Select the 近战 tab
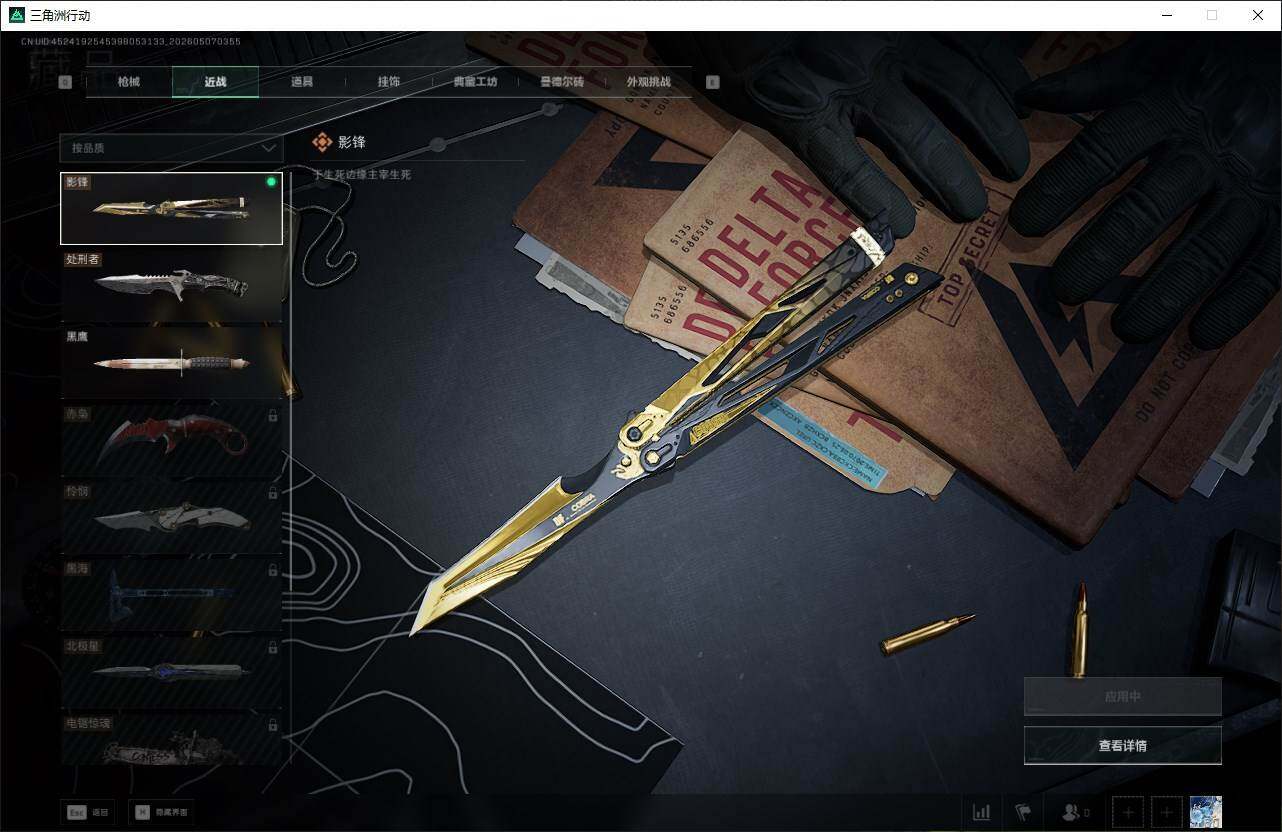The height and width of the screenshot is (832, 1282). tap(215, 82)
